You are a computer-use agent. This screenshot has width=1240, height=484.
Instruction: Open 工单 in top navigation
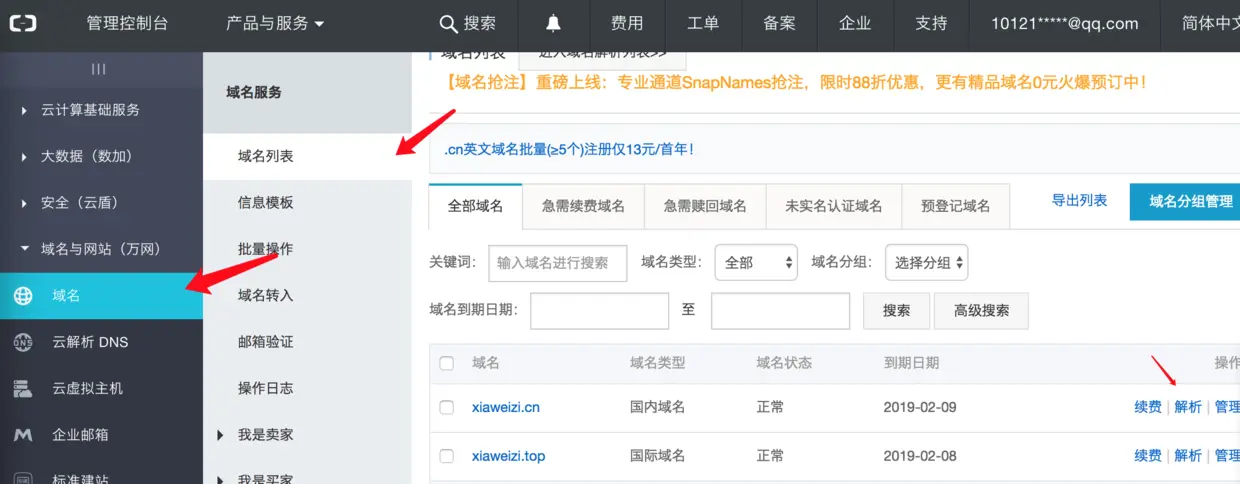(x=703, y=23)
